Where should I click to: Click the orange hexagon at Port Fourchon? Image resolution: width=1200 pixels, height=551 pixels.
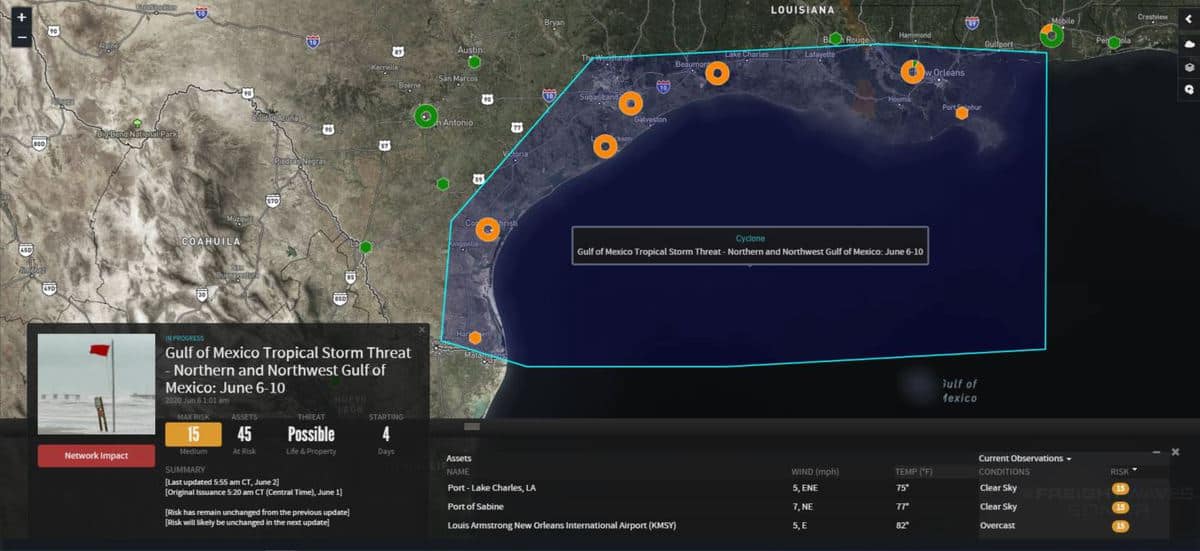pos(962,113)
